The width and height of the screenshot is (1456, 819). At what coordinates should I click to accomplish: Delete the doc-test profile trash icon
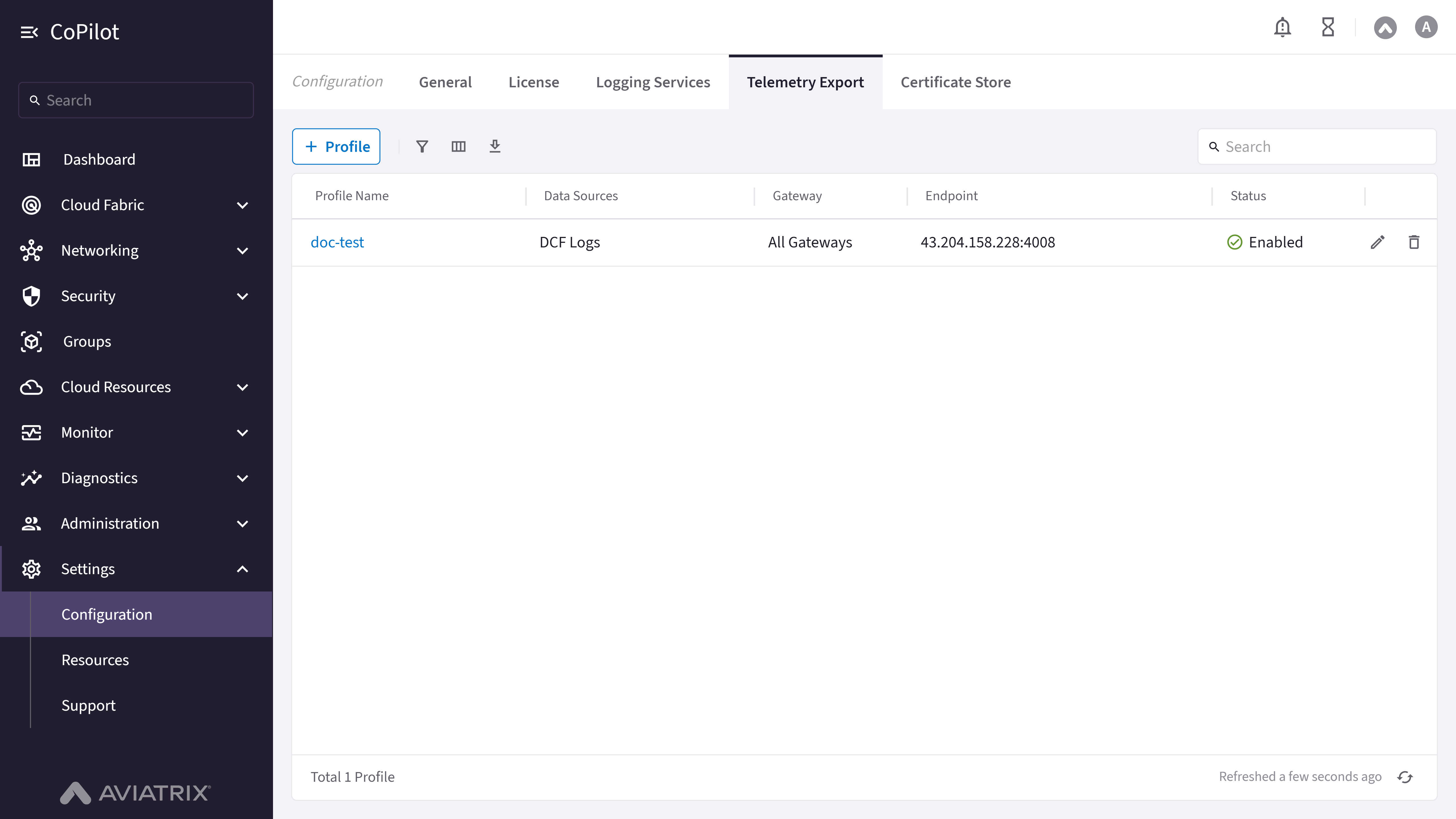pyautogui.click(x=1414, y=243)
